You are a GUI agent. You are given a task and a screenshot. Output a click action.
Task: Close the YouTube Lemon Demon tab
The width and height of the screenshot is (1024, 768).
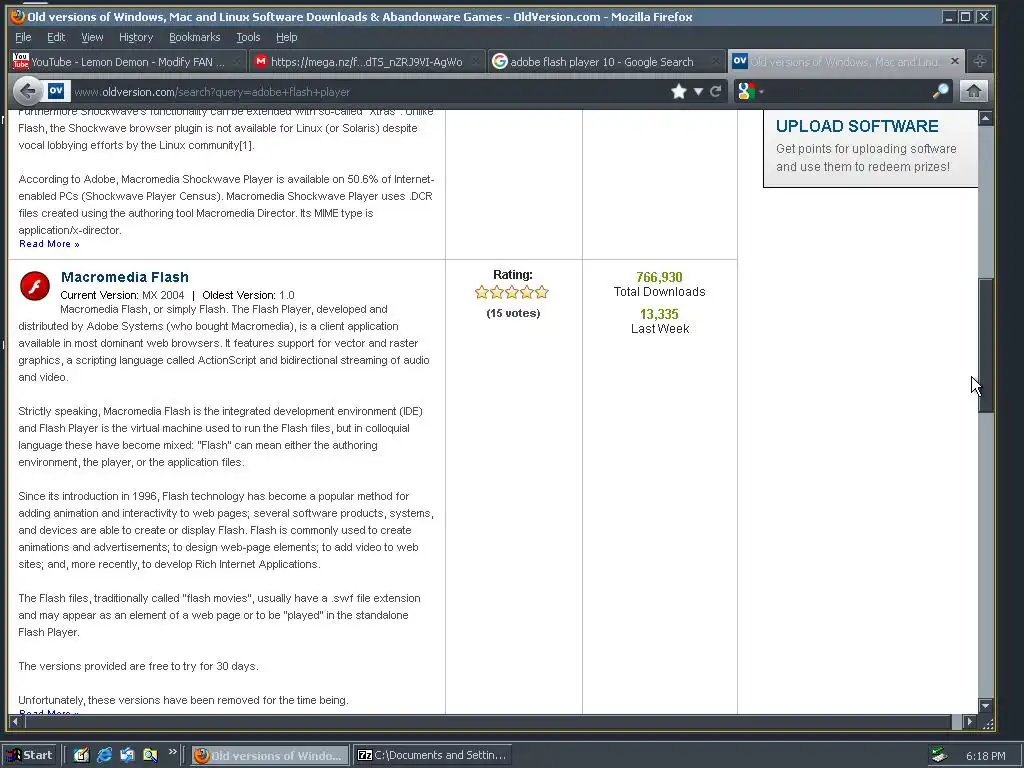tap(236, 62)
